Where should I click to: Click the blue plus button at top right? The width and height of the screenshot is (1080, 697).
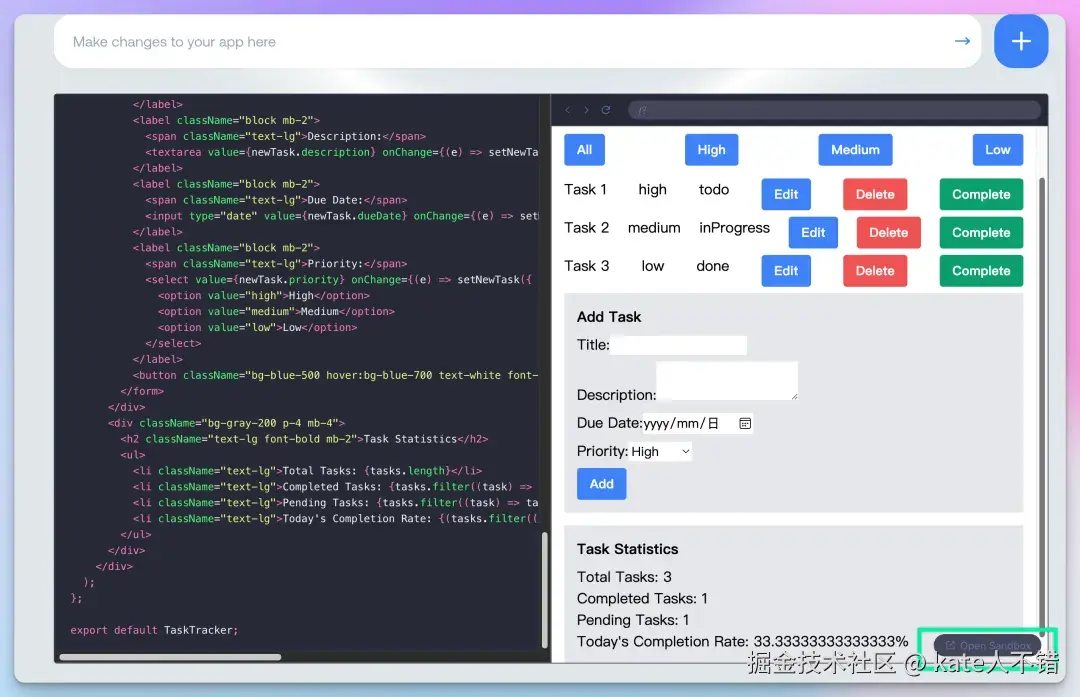tap(1020, 41)
